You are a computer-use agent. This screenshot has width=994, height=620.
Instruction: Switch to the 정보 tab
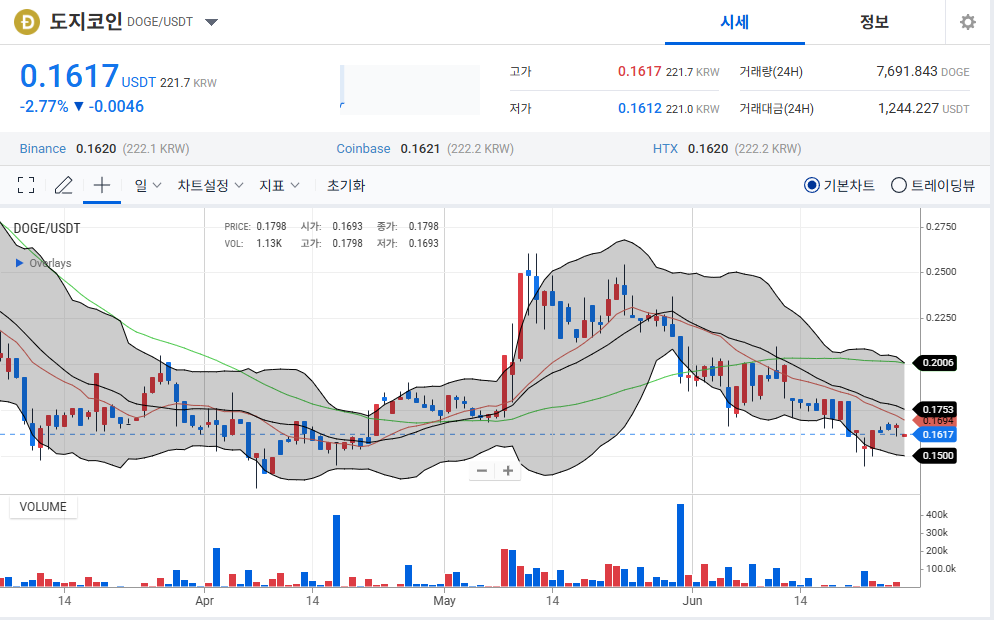[x=876, y=22]
